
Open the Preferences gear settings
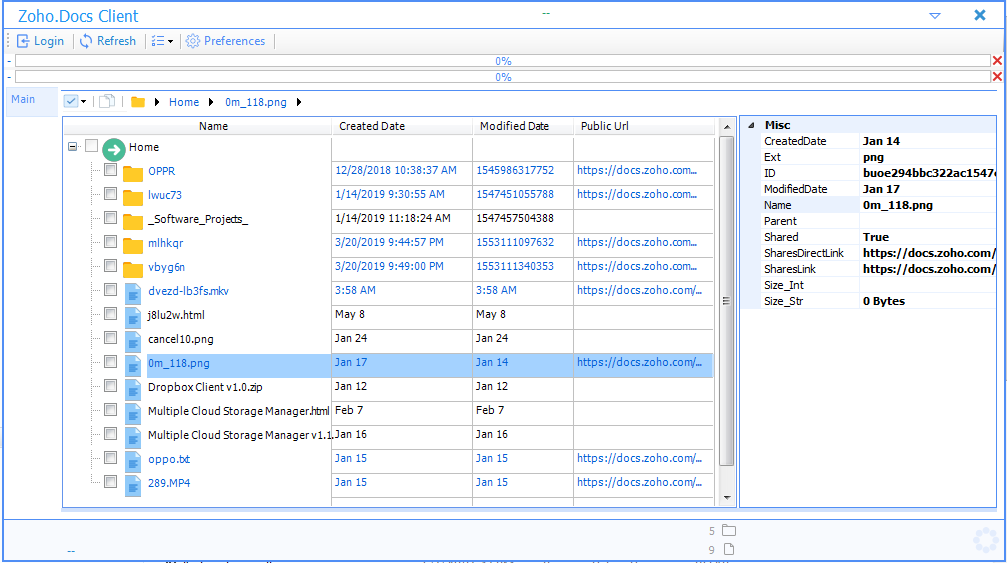[x=225, y=41]
